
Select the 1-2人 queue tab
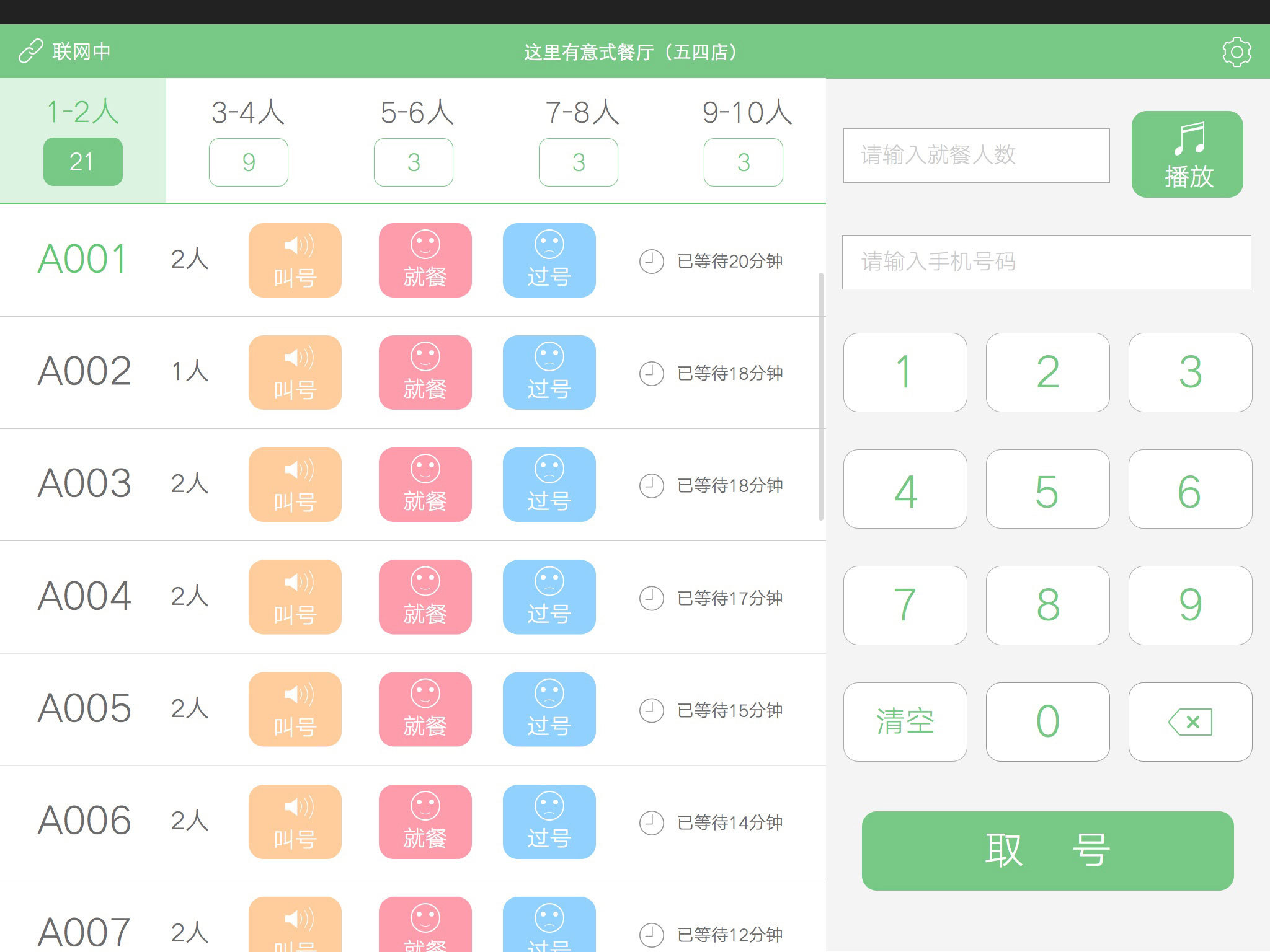tap(83, 141)
